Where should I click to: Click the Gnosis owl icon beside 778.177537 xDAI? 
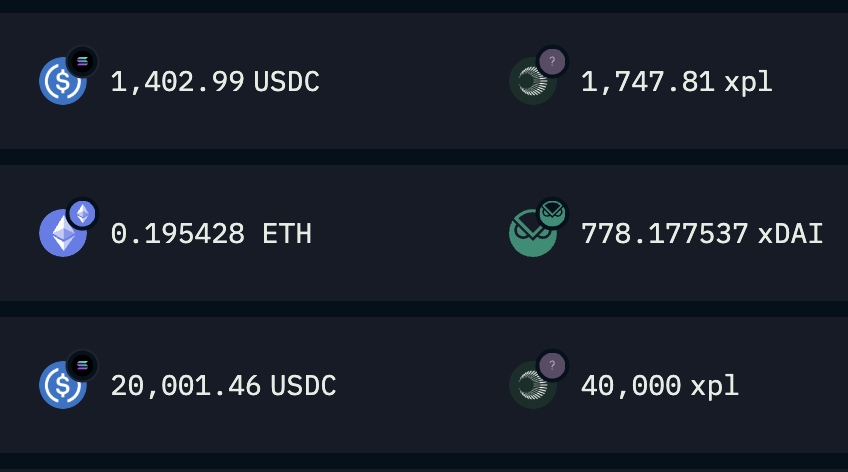point(533,233)
